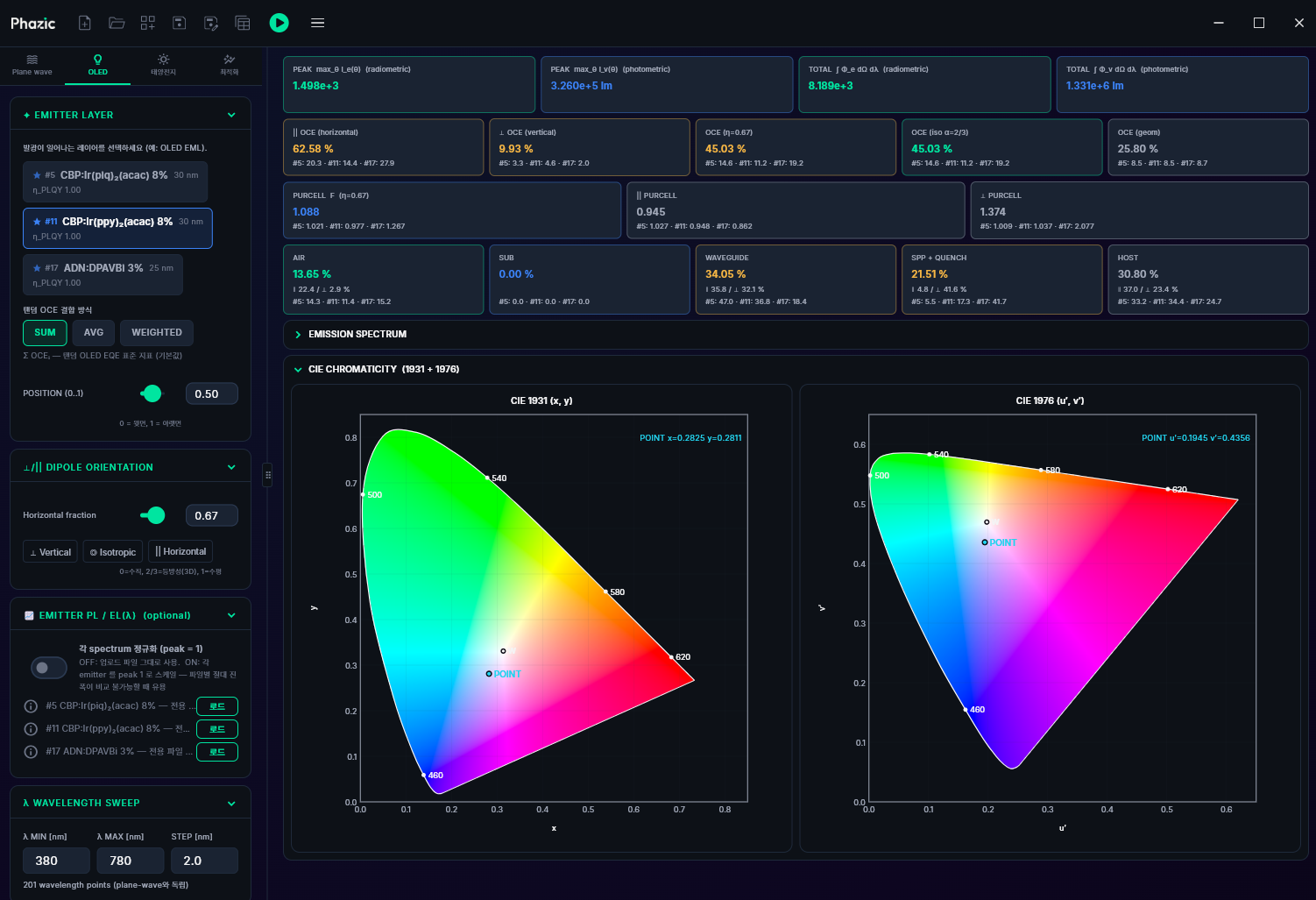This screenshot has height=900, width=1316.
Task: Click the save-as floppy-with-pencil icon
Action: click(211, 23)
